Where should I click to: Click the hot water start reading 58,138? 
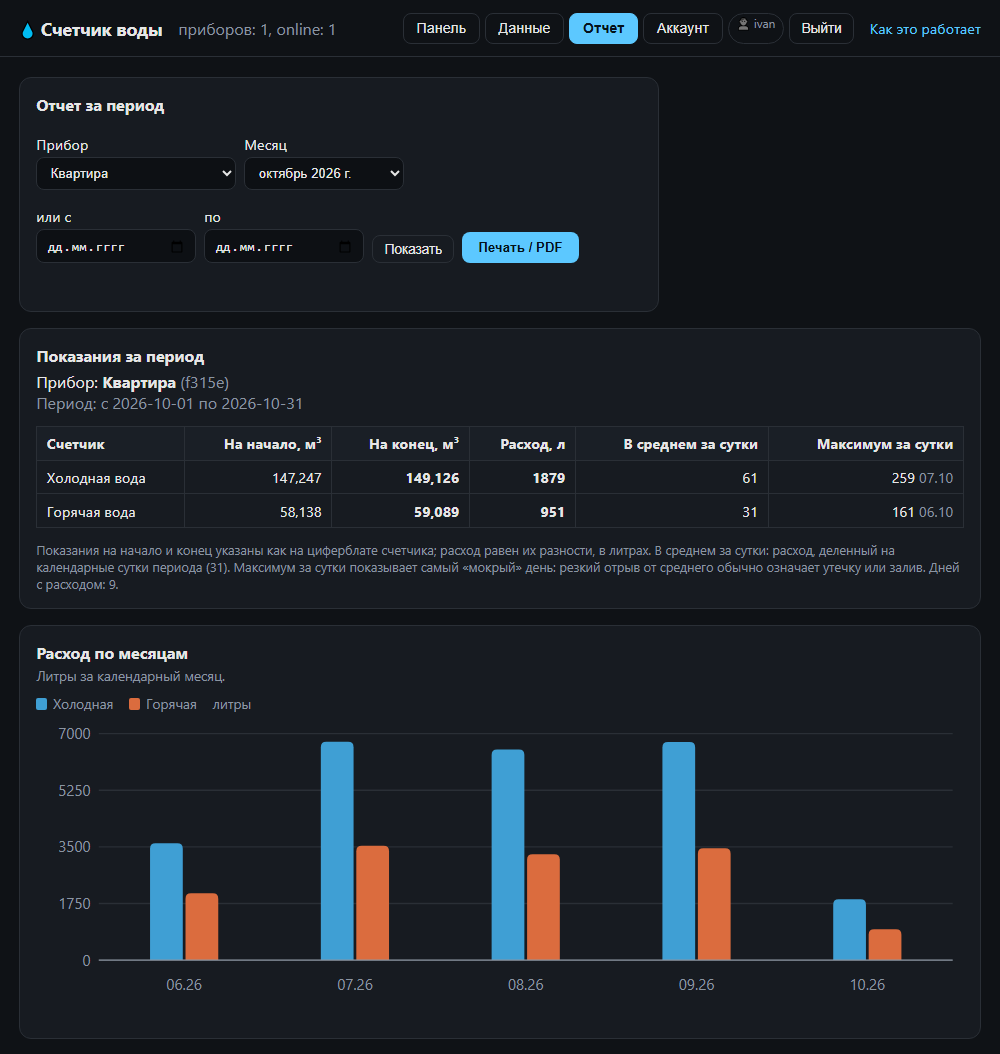click(301, 512)
